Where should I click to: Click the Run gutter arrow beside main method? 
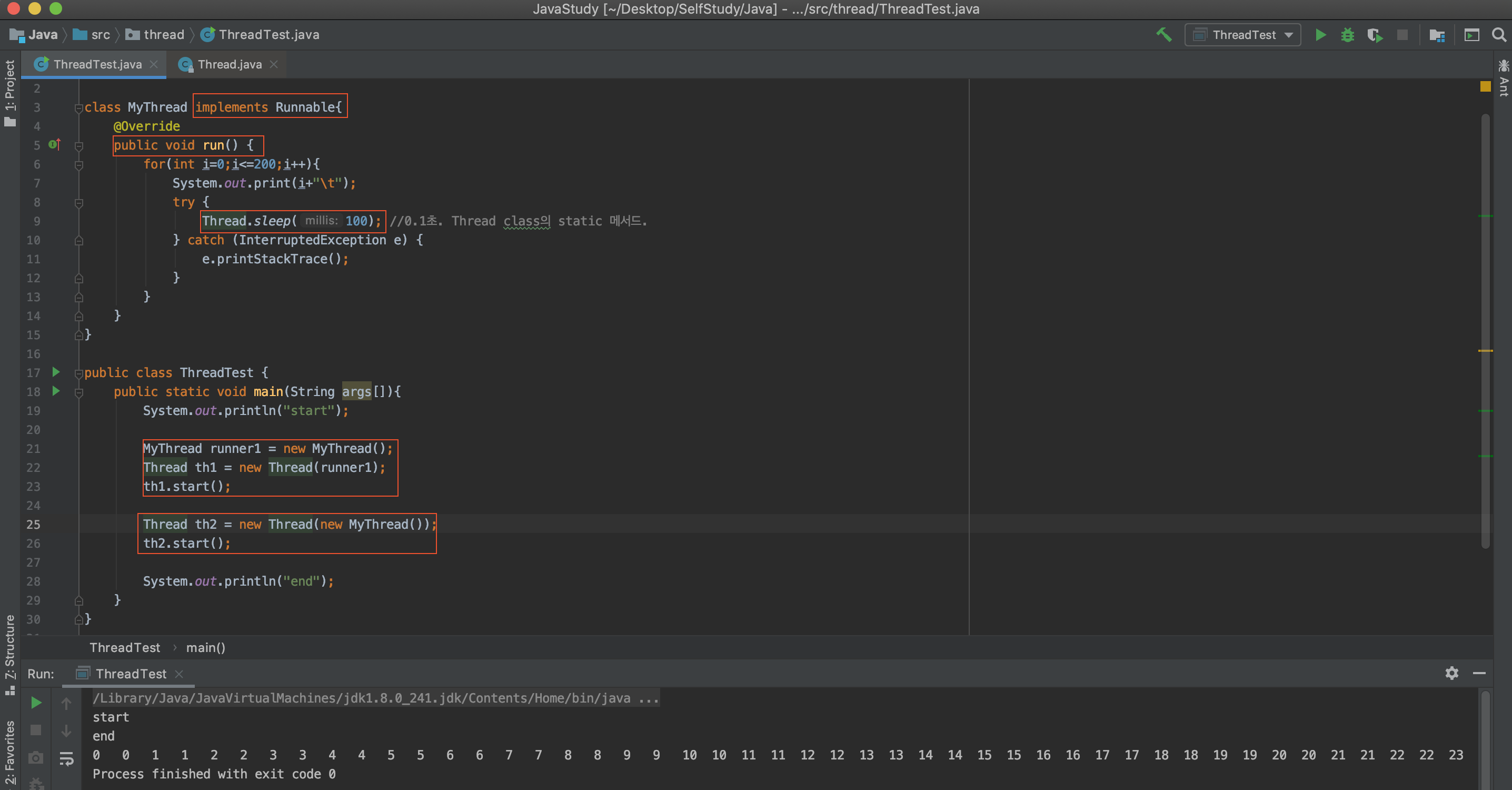tap(56, 391)
